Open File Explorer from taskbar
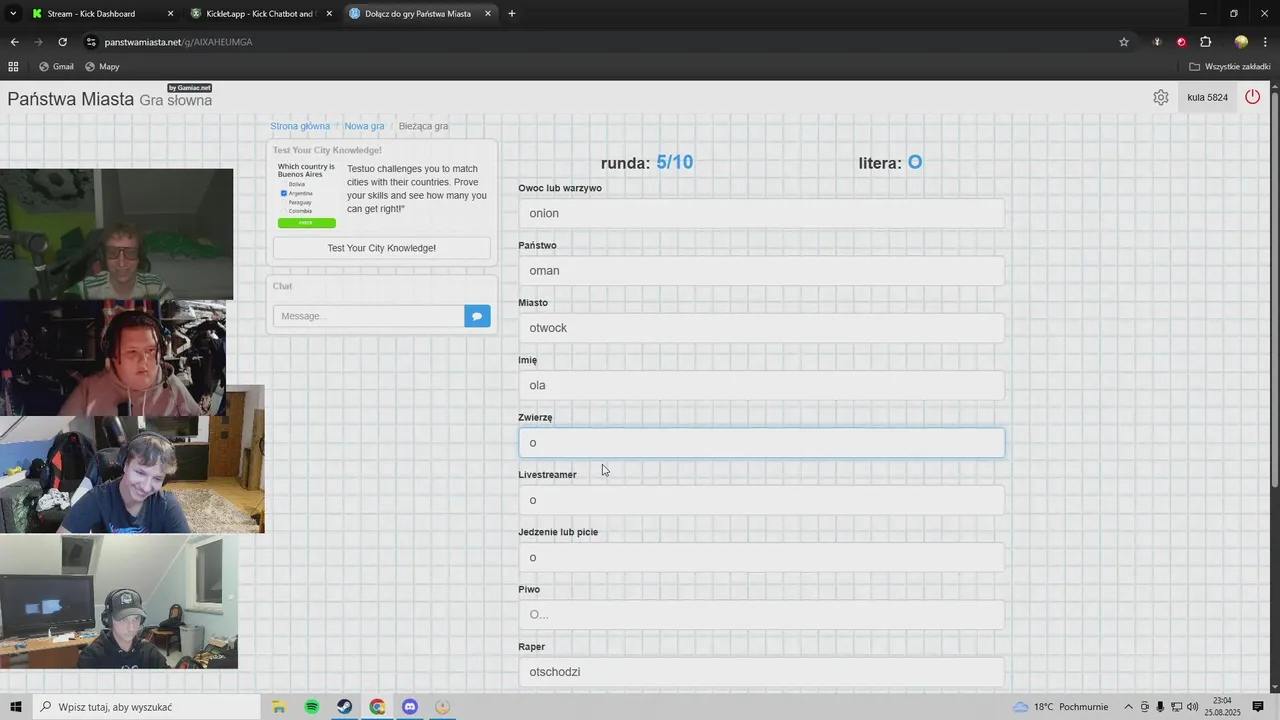The height and width of the screenshot is (720, 1280). [x=279, y=707]
